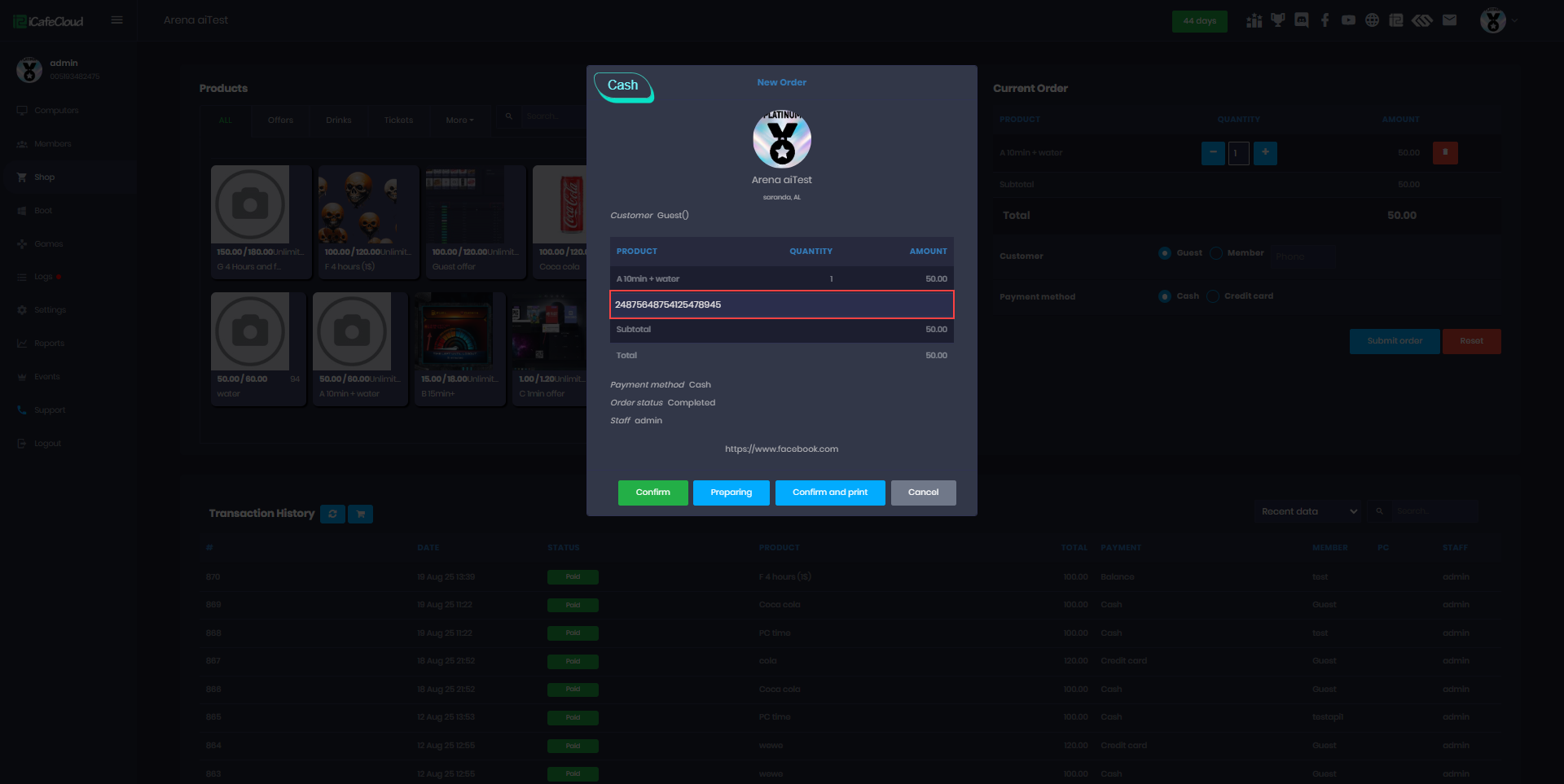
Task: Switch to the Tickets tab
Action: pos(398,120)
